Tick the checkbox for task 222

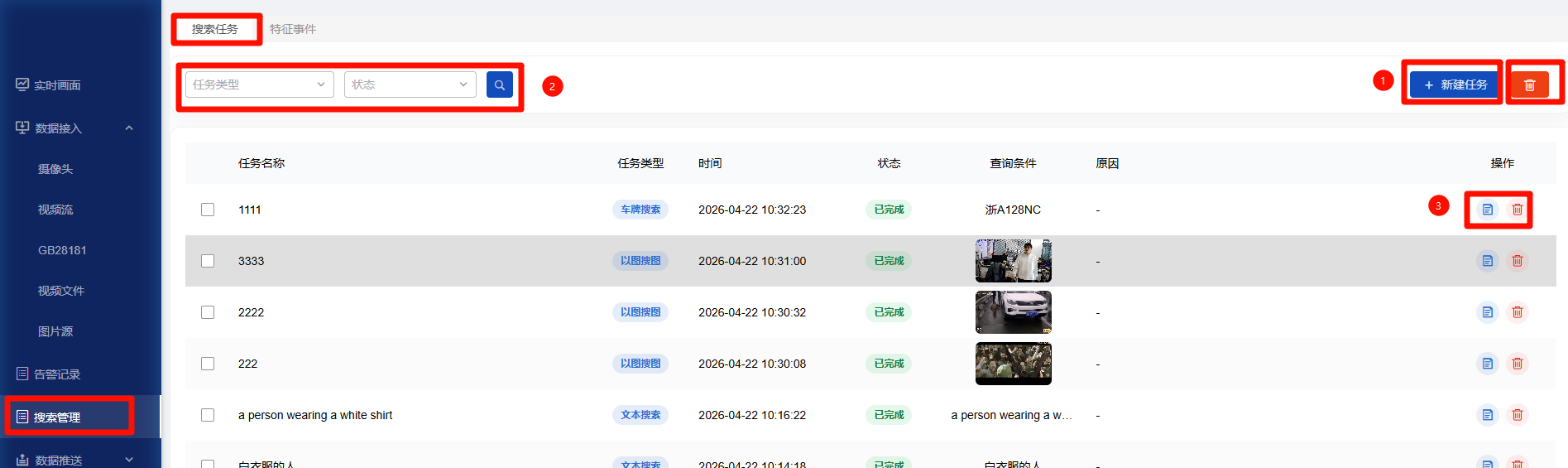coord(208,364)
